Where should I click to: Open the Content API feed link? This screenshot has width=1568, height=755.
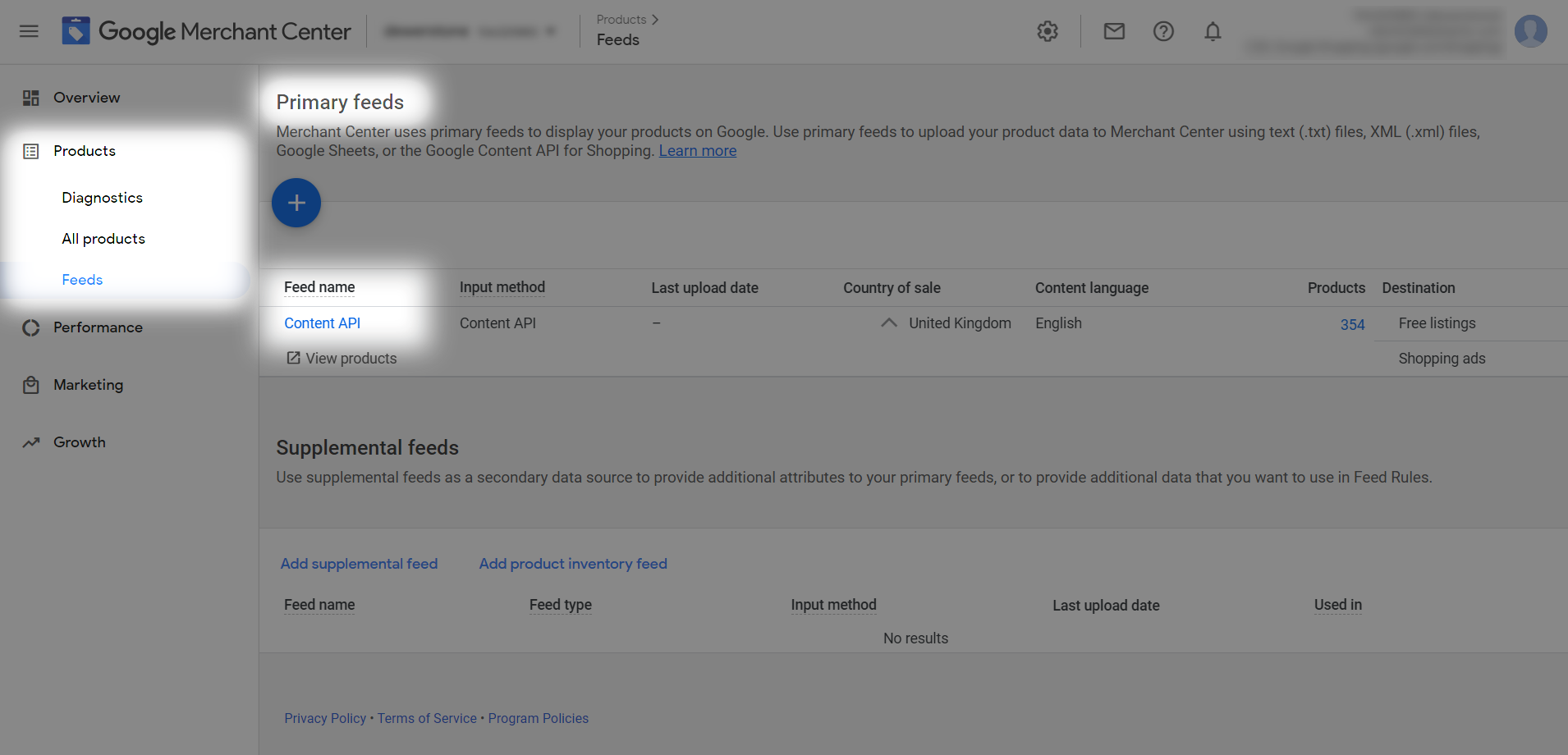pos(323,323)
